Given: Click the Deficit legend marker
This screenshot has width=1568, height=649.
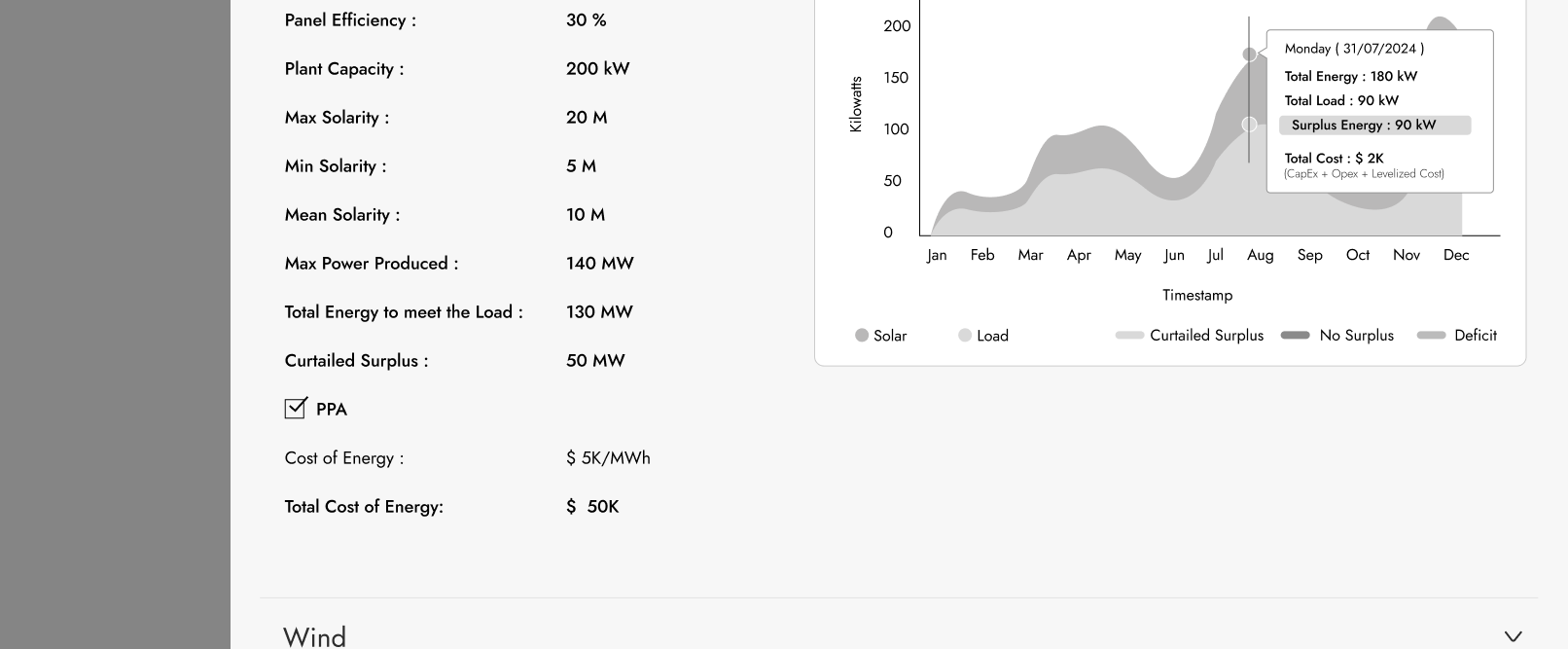Looking at the screenshot, I should (x=1431, y=335).
